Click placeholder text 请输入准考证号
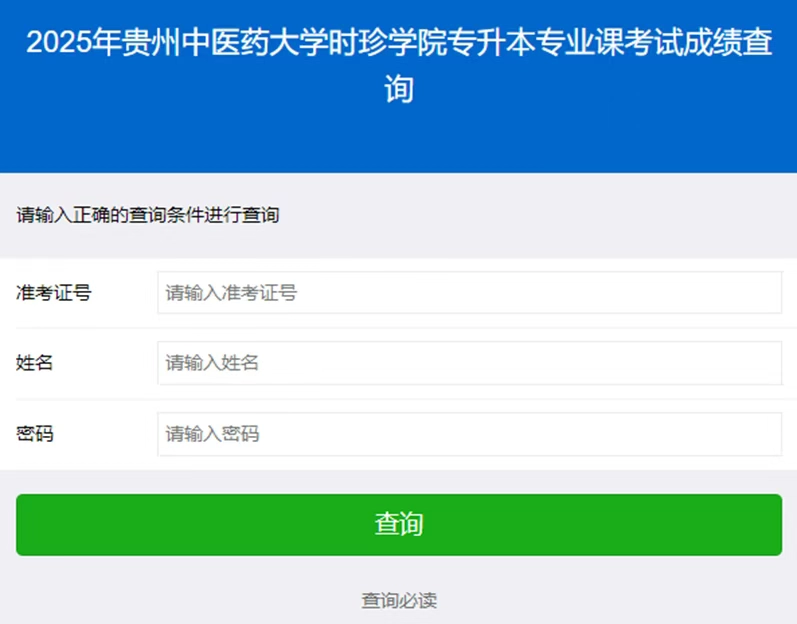 tap(231, 293)
